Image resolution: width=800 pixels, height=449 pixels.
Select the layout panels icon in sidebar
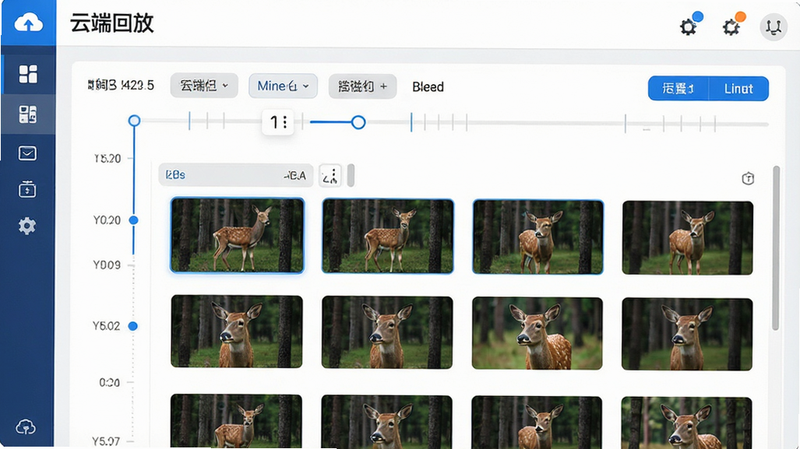click(x=28, y=114)
